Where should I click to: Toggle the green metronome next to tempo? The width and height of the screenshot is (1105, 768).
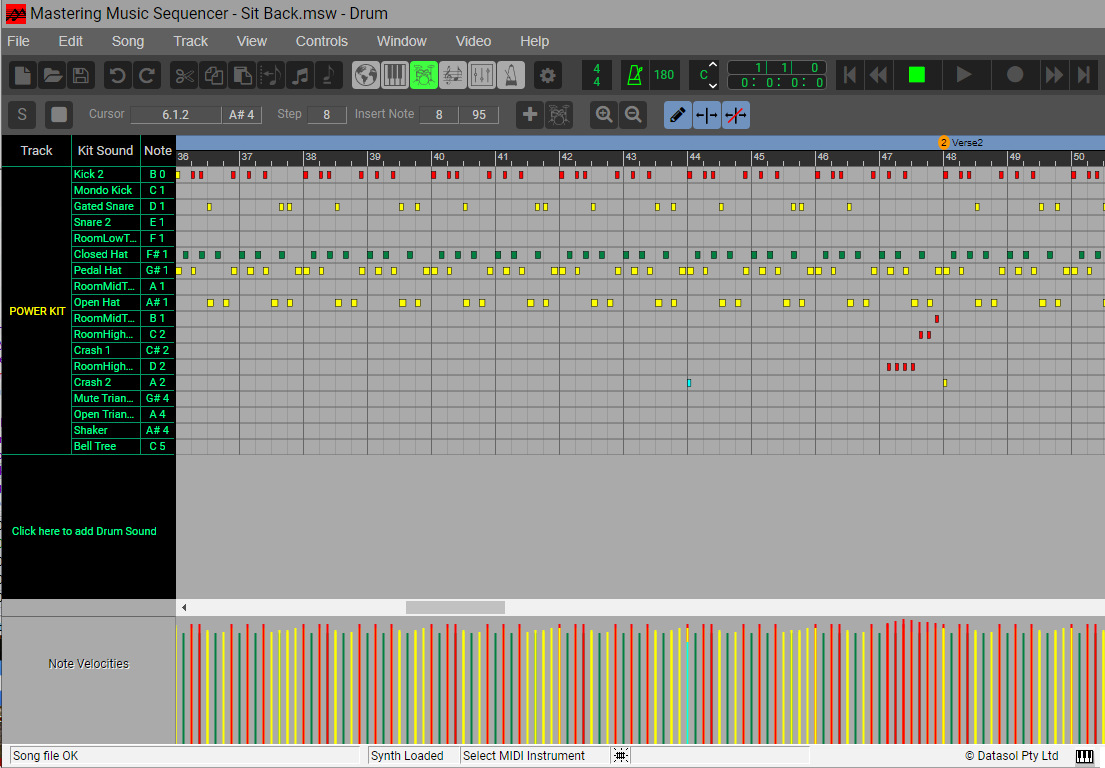[x=634, y=75]
